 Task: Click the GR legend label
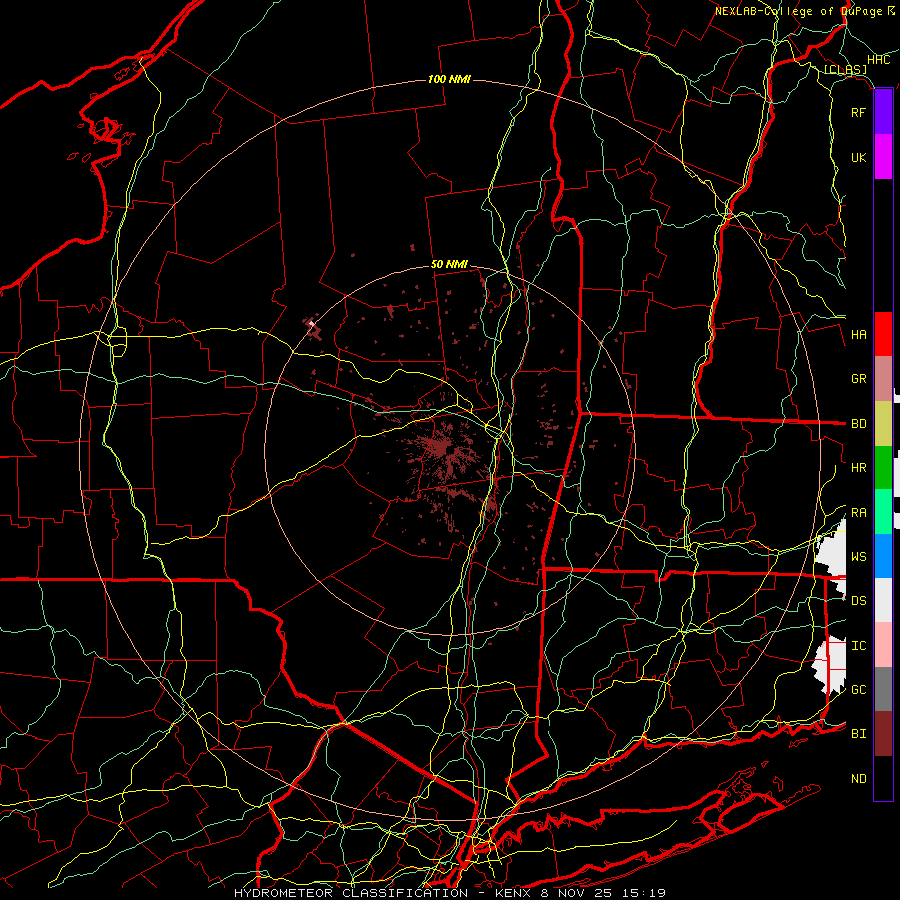click(858, 379)
